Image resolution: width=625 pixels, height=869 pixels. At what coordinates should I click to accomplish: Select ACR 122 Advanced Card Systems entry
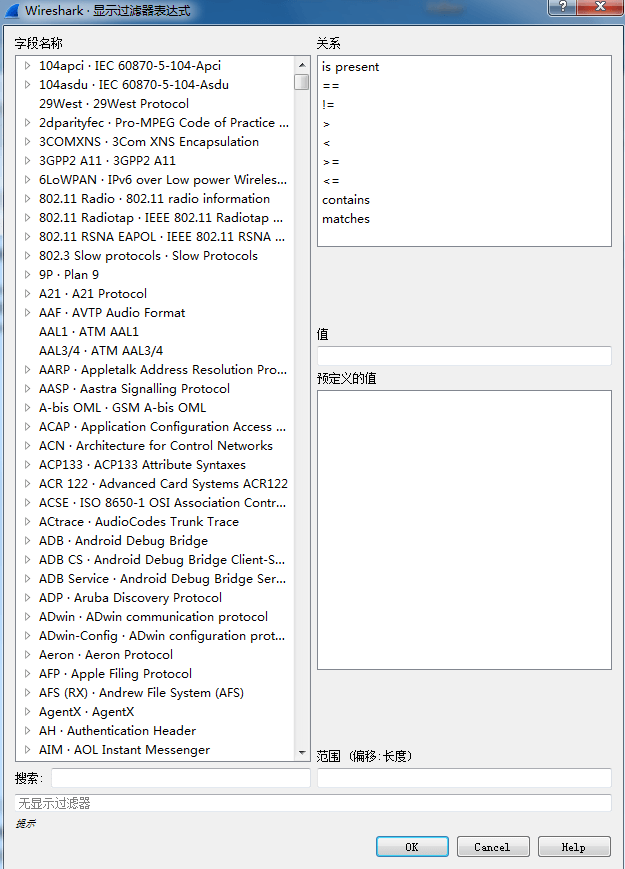[163, 483]
